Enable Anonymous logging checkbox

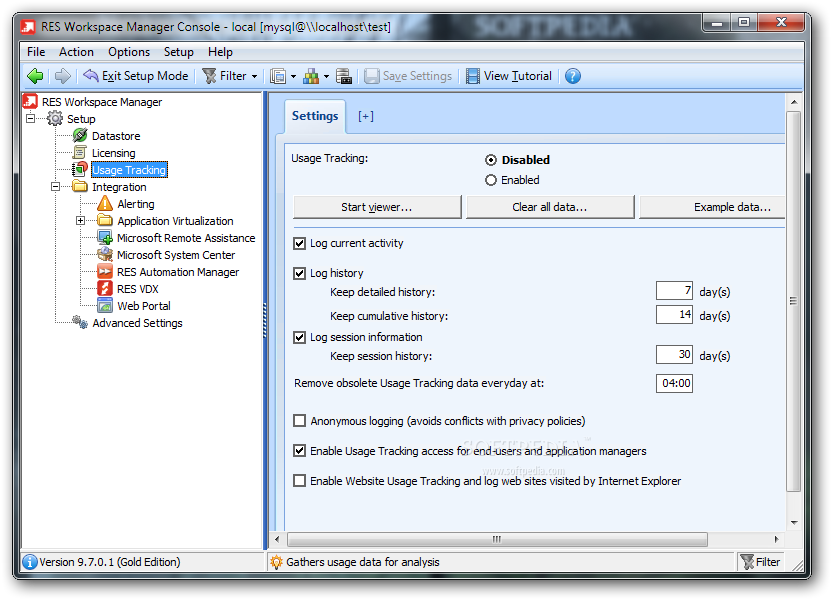(x=300, y=421)
